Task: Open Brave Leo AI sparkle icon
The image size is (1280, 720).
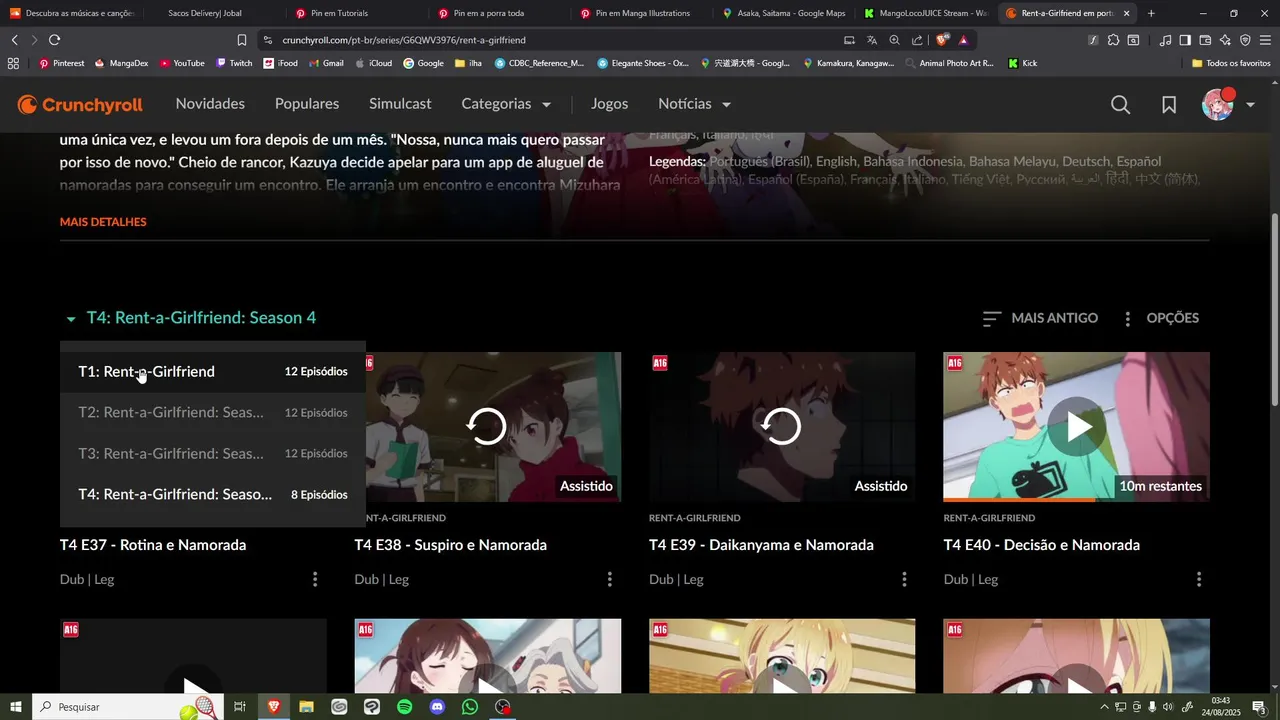Action: (1225, 40)
